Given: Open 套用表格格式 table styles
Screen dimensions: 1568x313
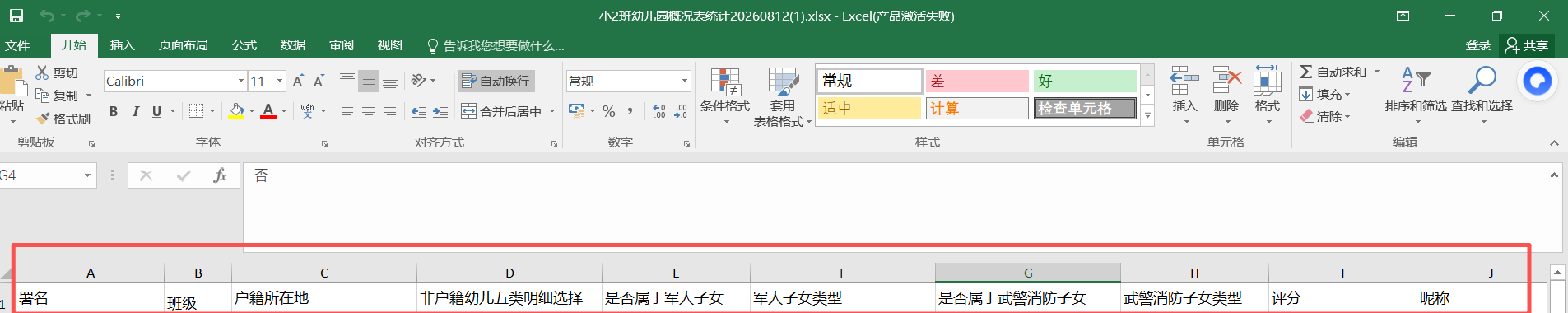Looking at the screenshot, I should [x=783, y=96].
